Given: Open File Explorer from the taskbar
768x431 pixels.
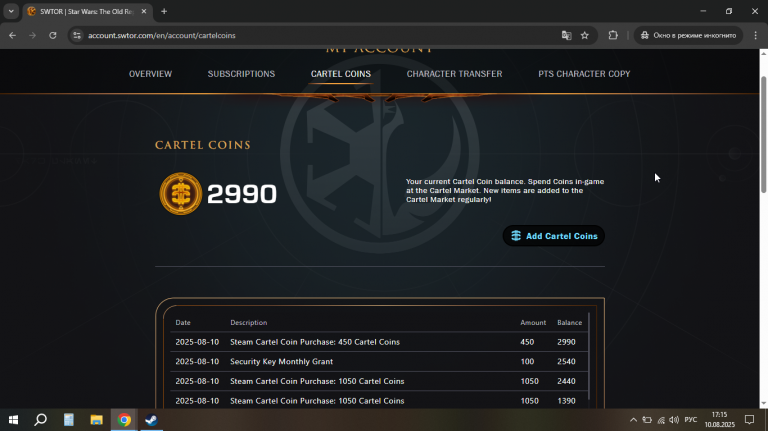Looking at the screenshot, I should tap(96, 420).
